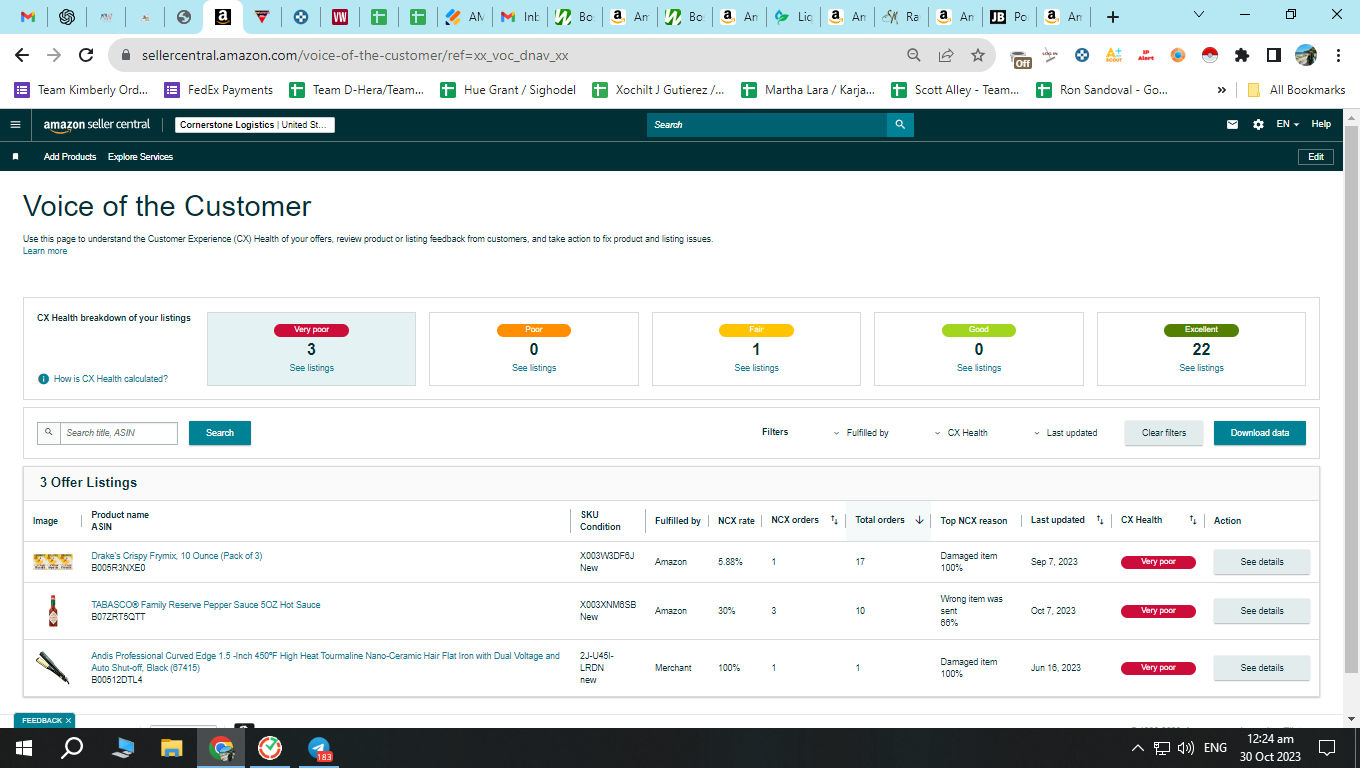
Task: Expand the CX Health filter dropdown
Action: [961, 433]
